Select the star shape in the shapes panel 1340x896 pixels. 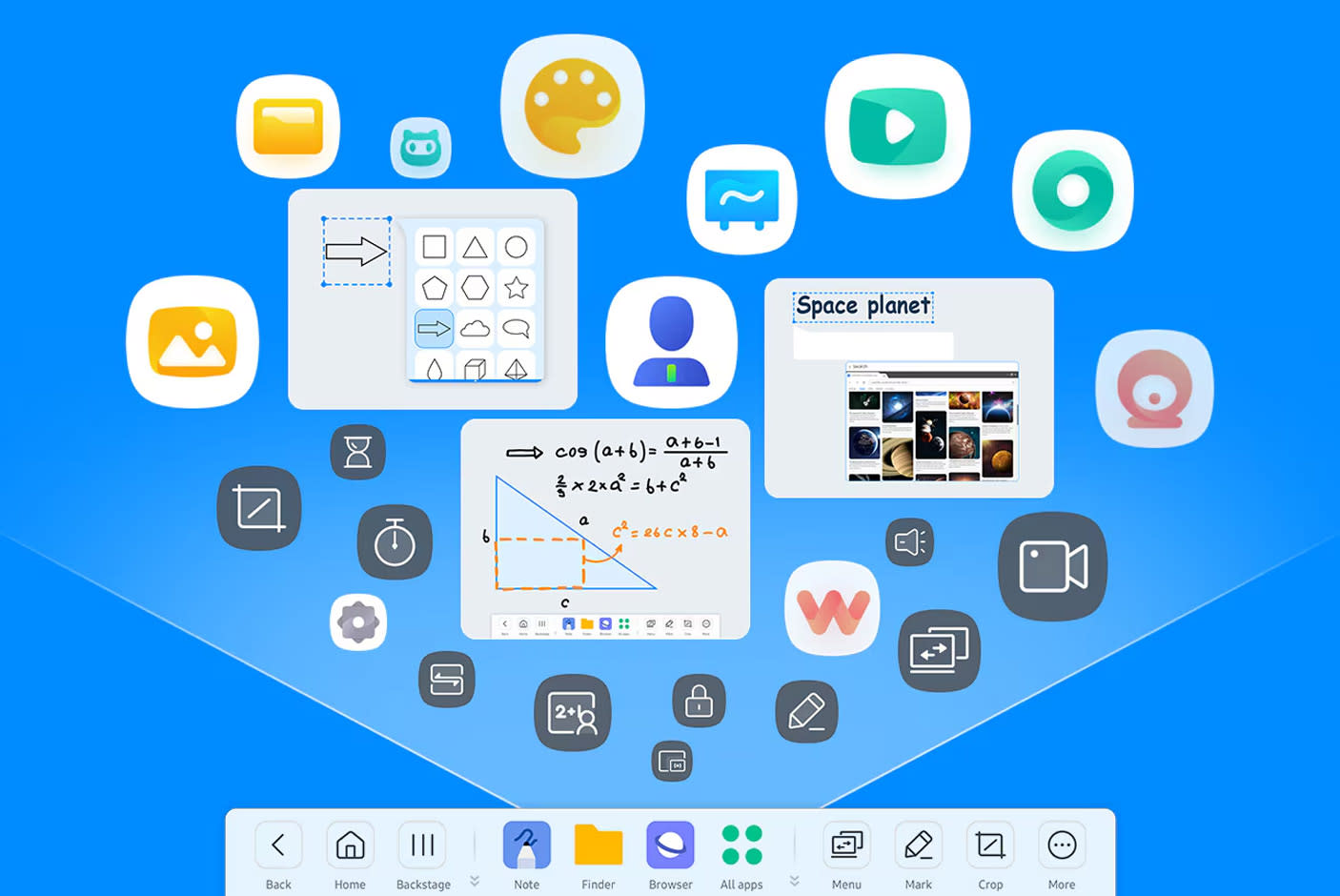click(518, 286)
